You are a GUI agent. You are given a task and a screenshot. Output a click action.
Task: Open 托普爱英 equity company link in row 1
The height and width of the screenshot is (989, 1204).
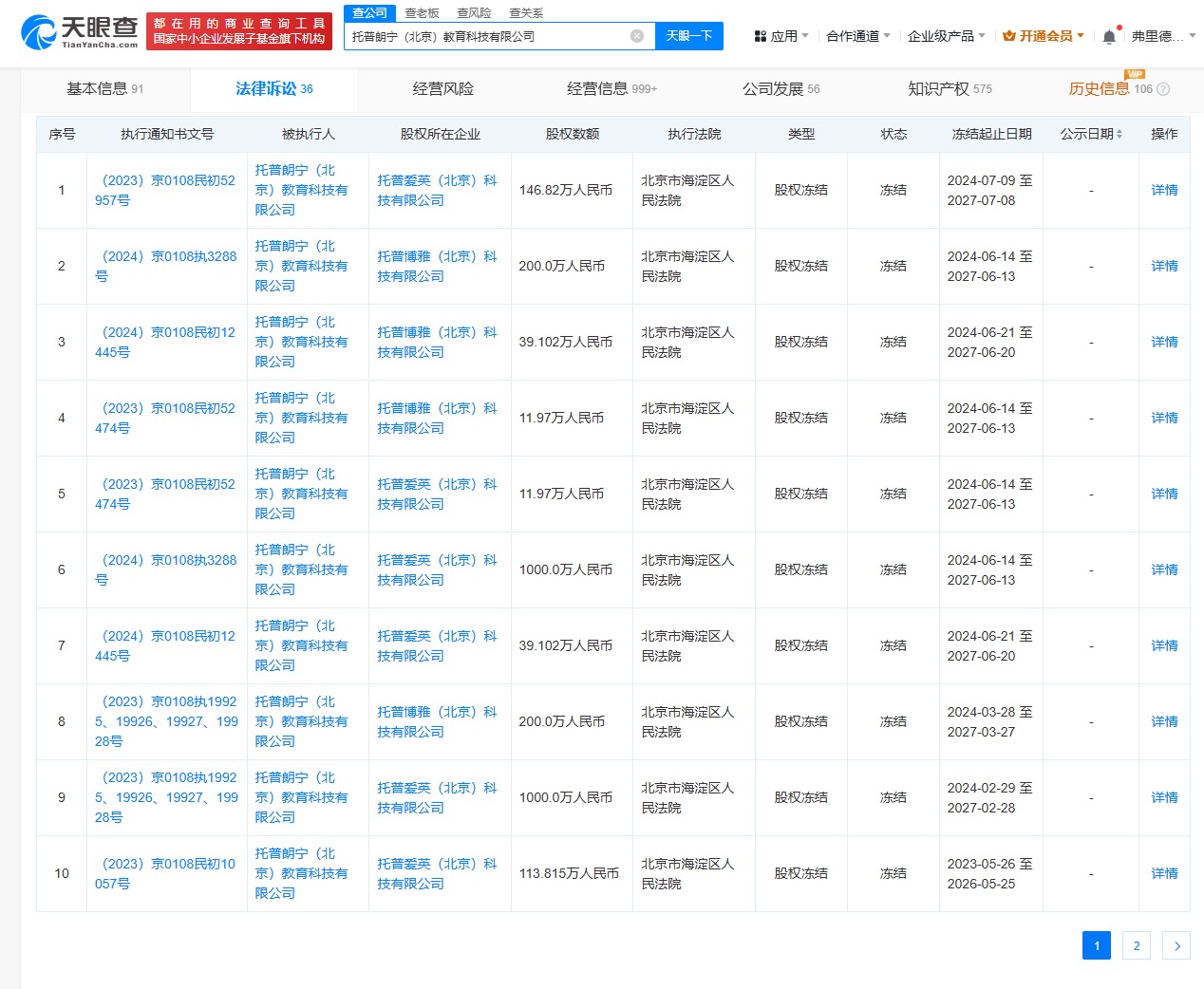pos(437,190)
